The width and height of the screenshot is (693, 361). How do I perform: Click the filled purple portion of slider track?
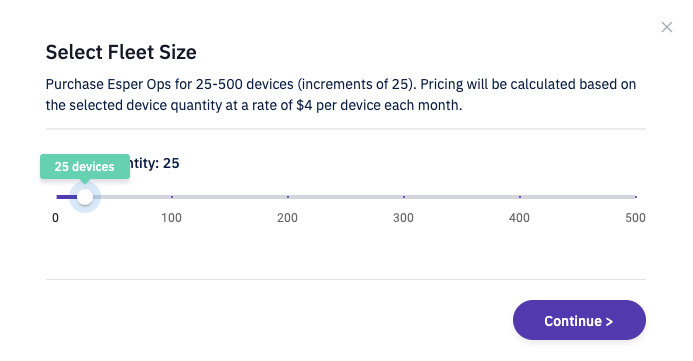coord(67,197)
